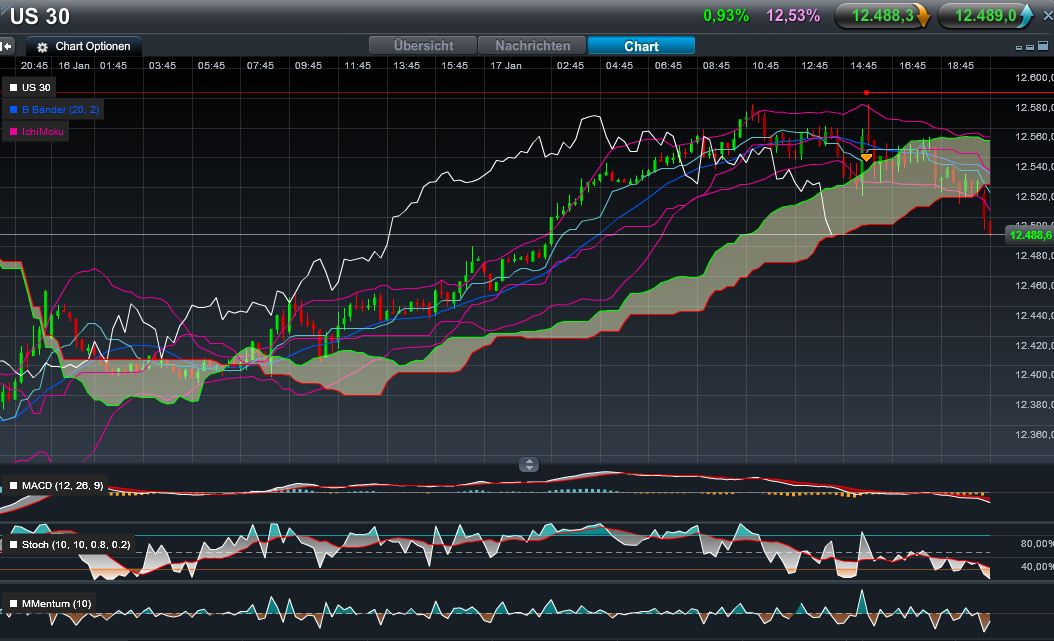1054x641 pixels.
Task: Click the white square icon beside US 30 legend
Action: [13, 87]
